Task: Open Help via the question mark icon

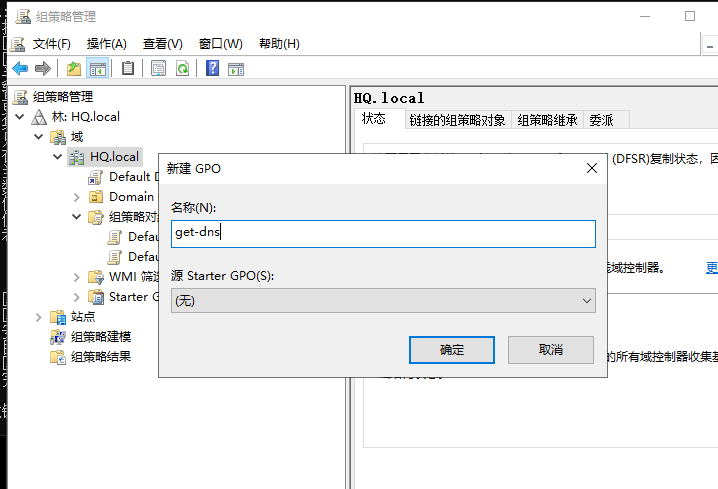Action: pyautogui.click(x=212, y=69)
